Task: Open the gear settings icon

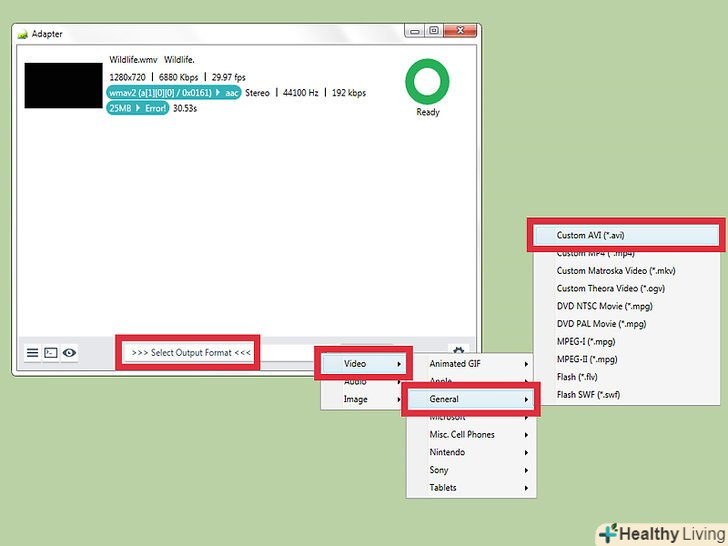Action: tap(458, 350)
